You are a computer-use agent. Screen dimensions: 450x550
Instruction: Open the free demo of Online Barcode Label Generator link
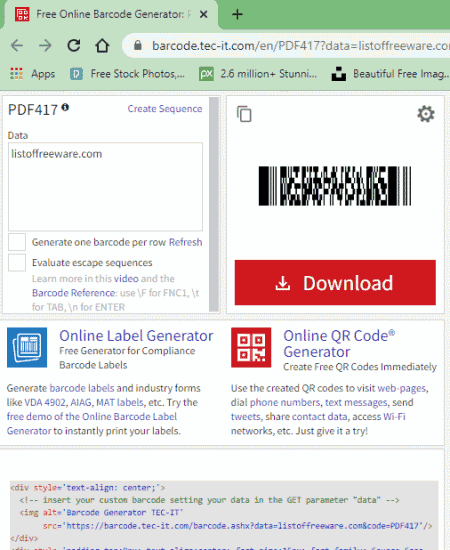[x=92, y=424]
